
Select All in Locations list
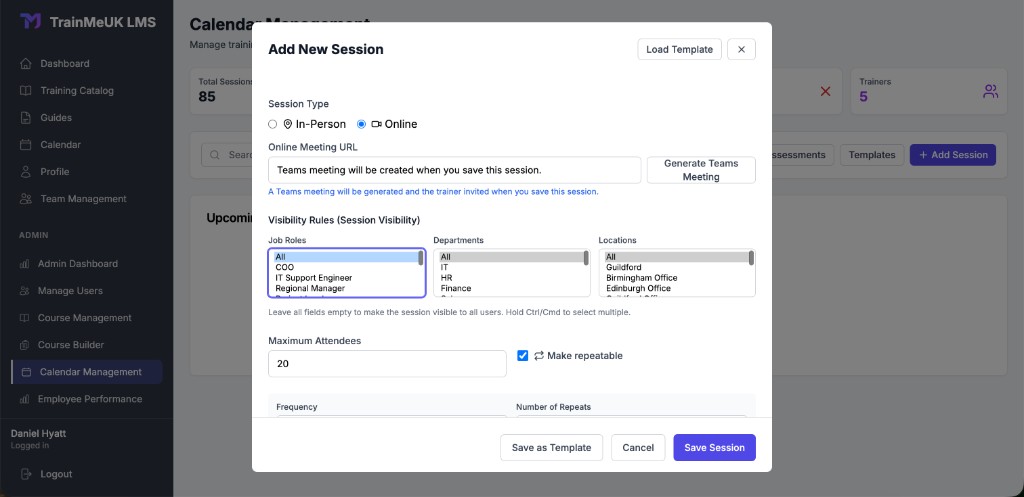pos(675,257)
